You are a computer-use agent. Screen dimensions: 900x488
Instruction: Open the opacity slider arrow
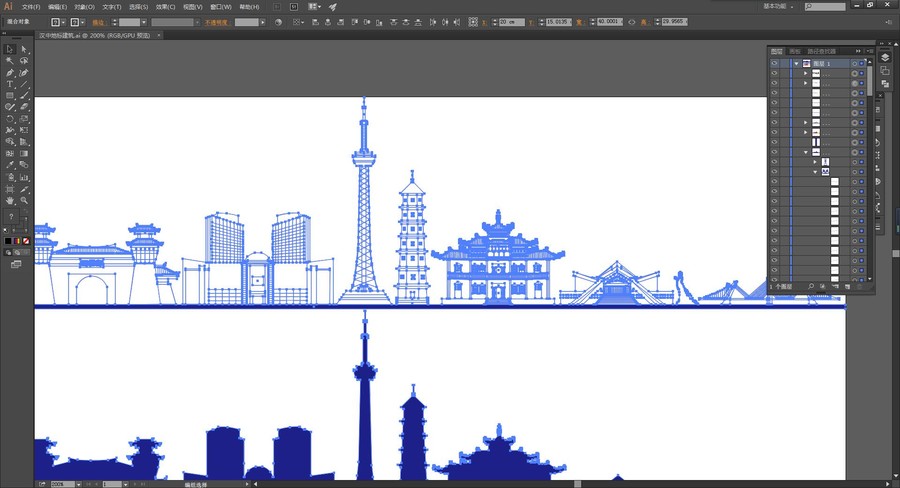click(x=263, y=22)
